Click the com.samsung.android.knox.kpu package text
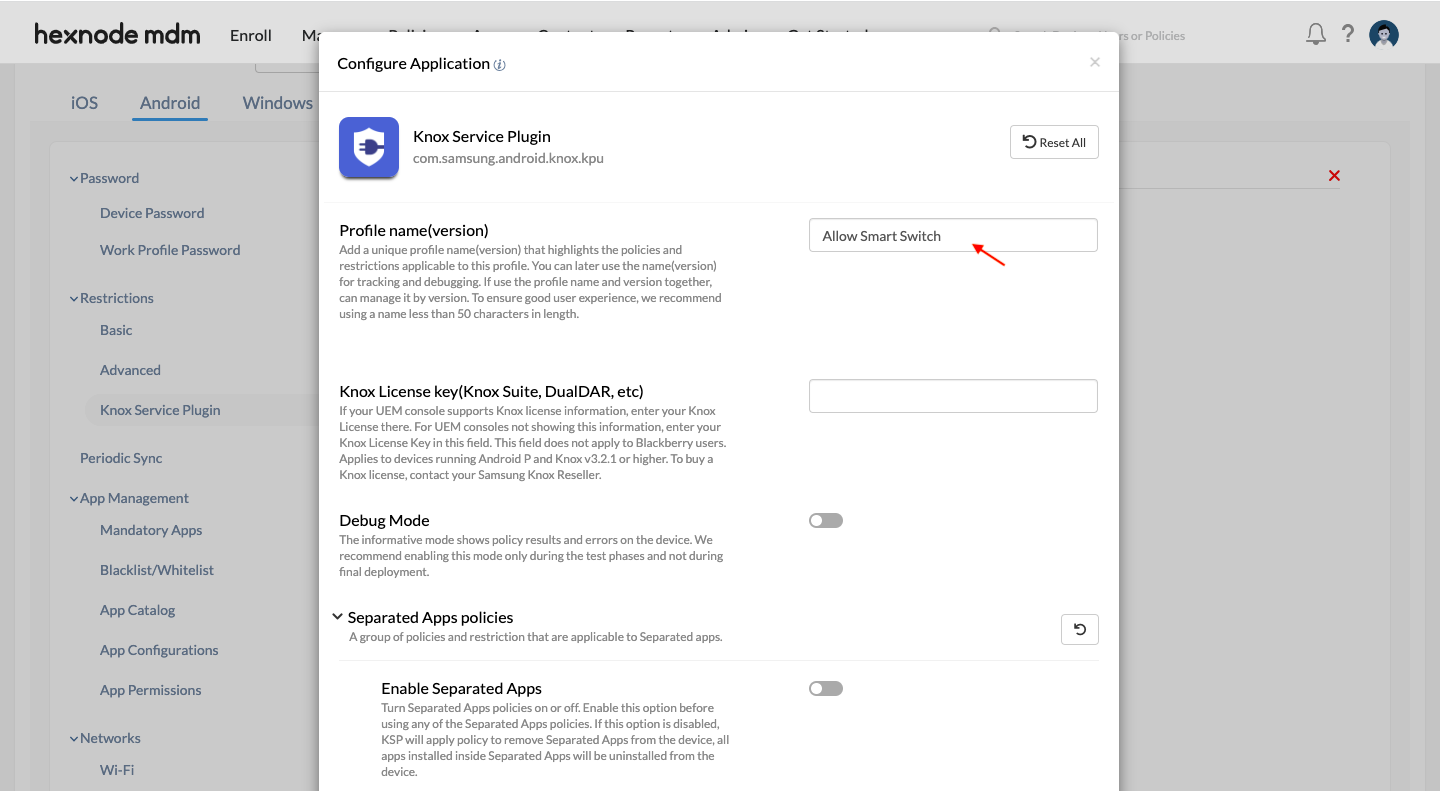Viewport: 1440px width, 791px height. [508, 158]
